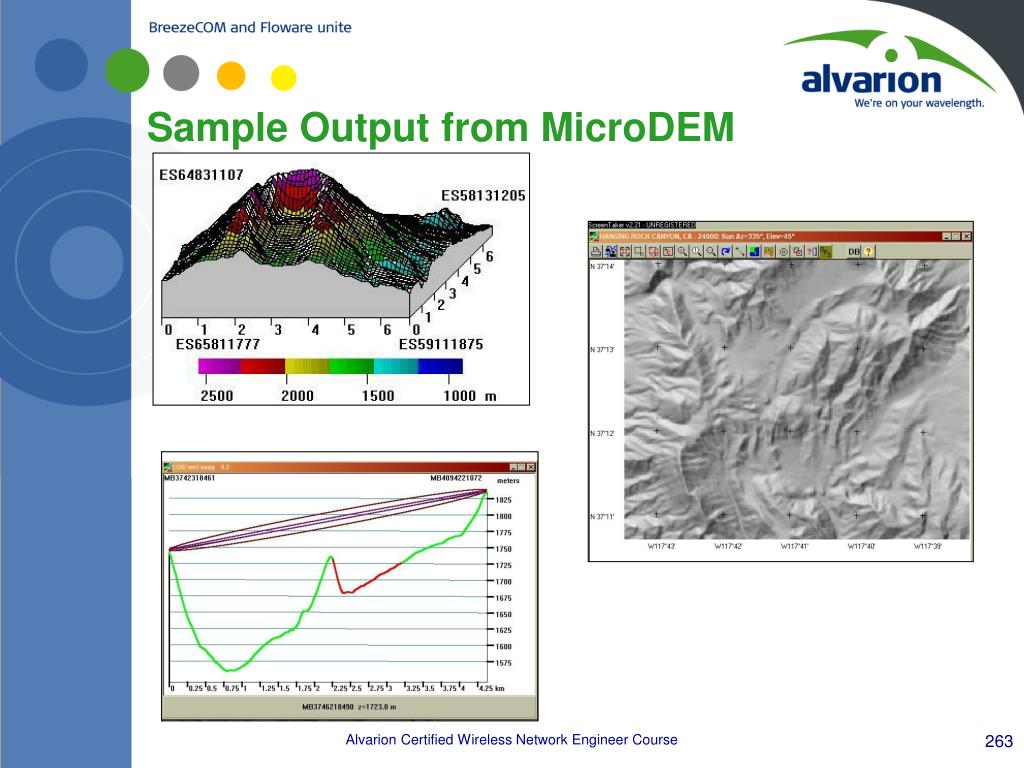Maximize the Hanging Rock Canyon map window
The image size is (1024, 768).
click(x=956, y=236)
